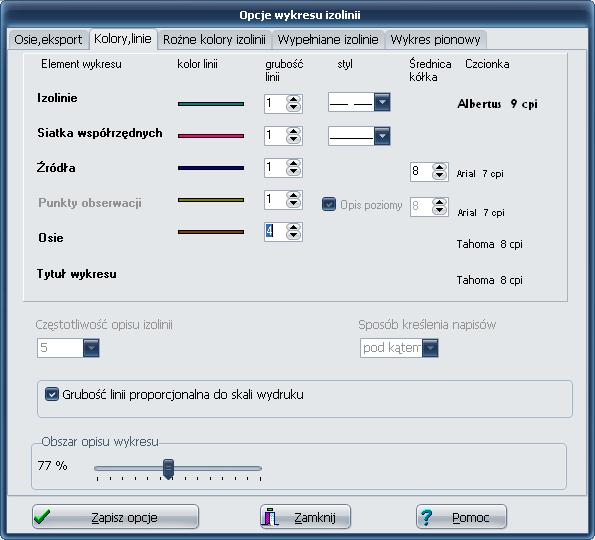Expand Częstotliwość opisu izolinii dropdown
595x540 pixels.
click(x=91, y=348)
